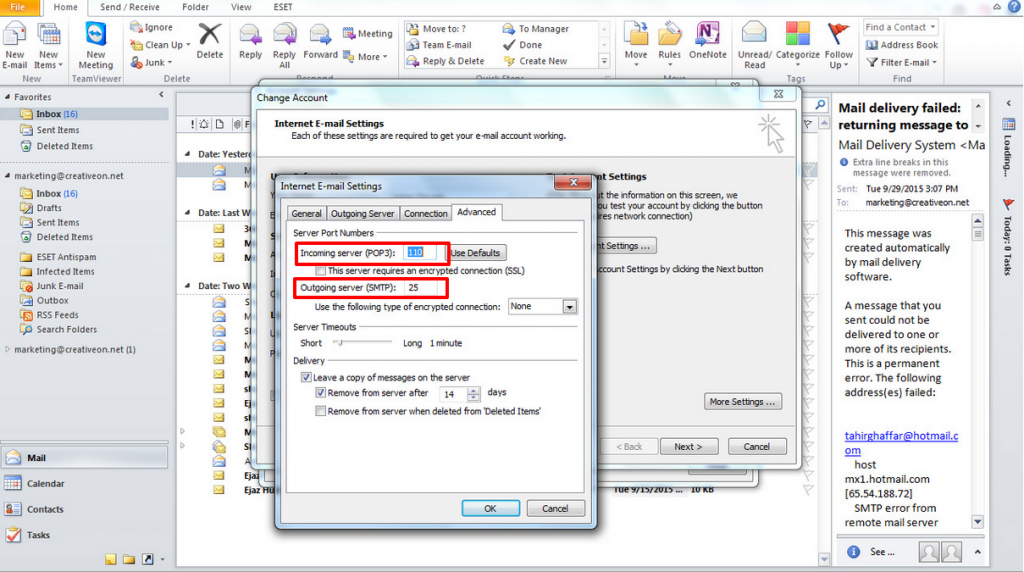Open the encrypted connection type dropdown
Image resolution: width=1024 pixels, height=572 pixels.
pyautogui.click(x=569, y=307)
